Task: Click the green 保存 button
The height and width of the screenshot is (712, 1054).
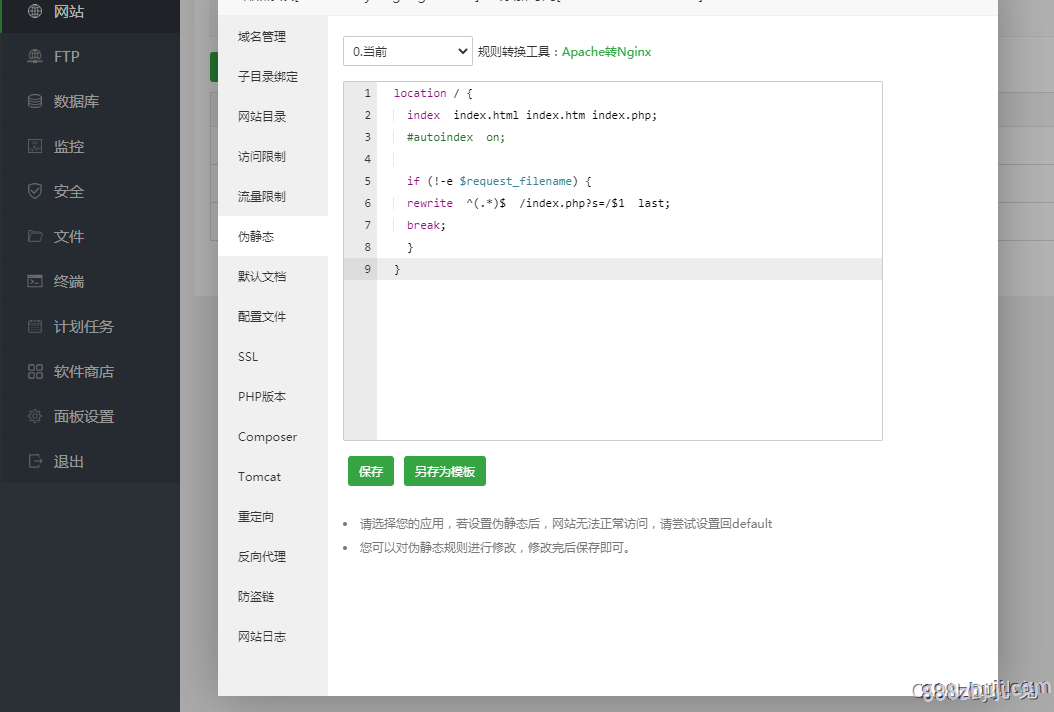Action: [x=370, y=471]
